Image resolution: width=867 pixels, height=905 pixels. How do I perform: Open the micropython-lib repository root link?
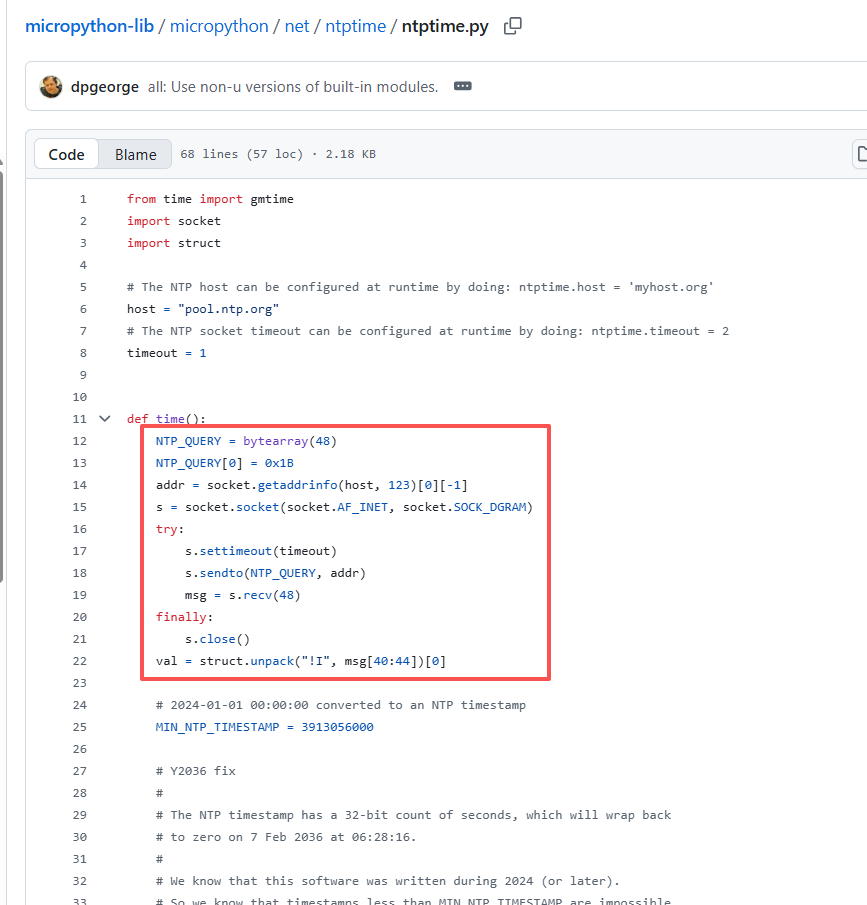[89, 26]
